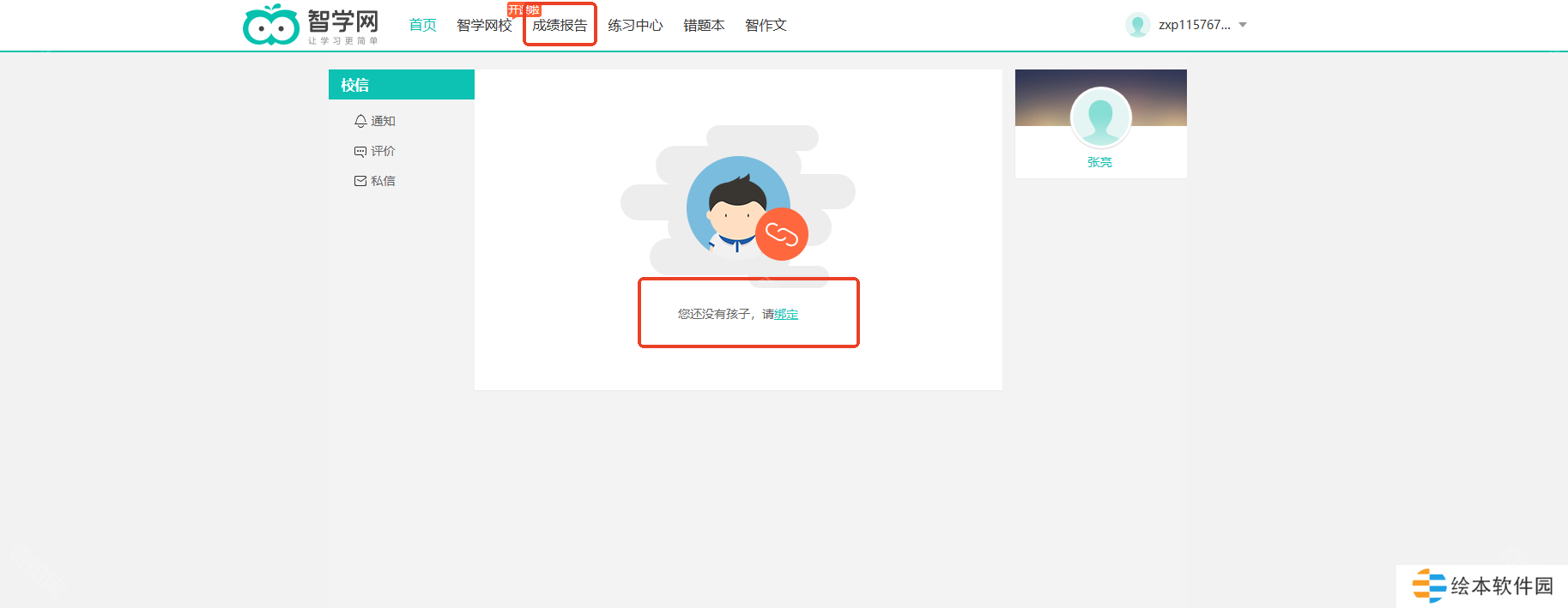Screen dimensions: 1568x608
Task: Click the bell icon beside 通知
Action: coord(360,121)
